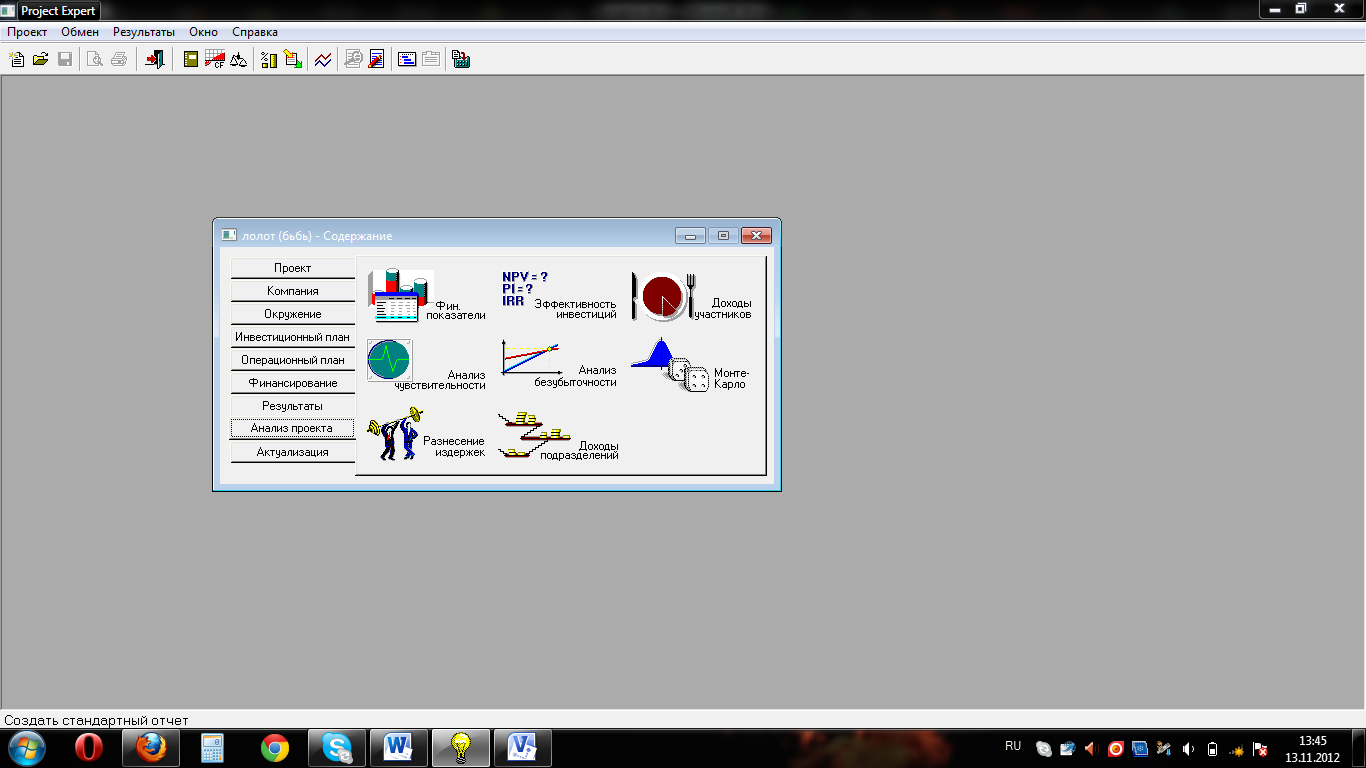1366x768 pixels.
Task: Open the Проект menu
Action: click(27, 32)
